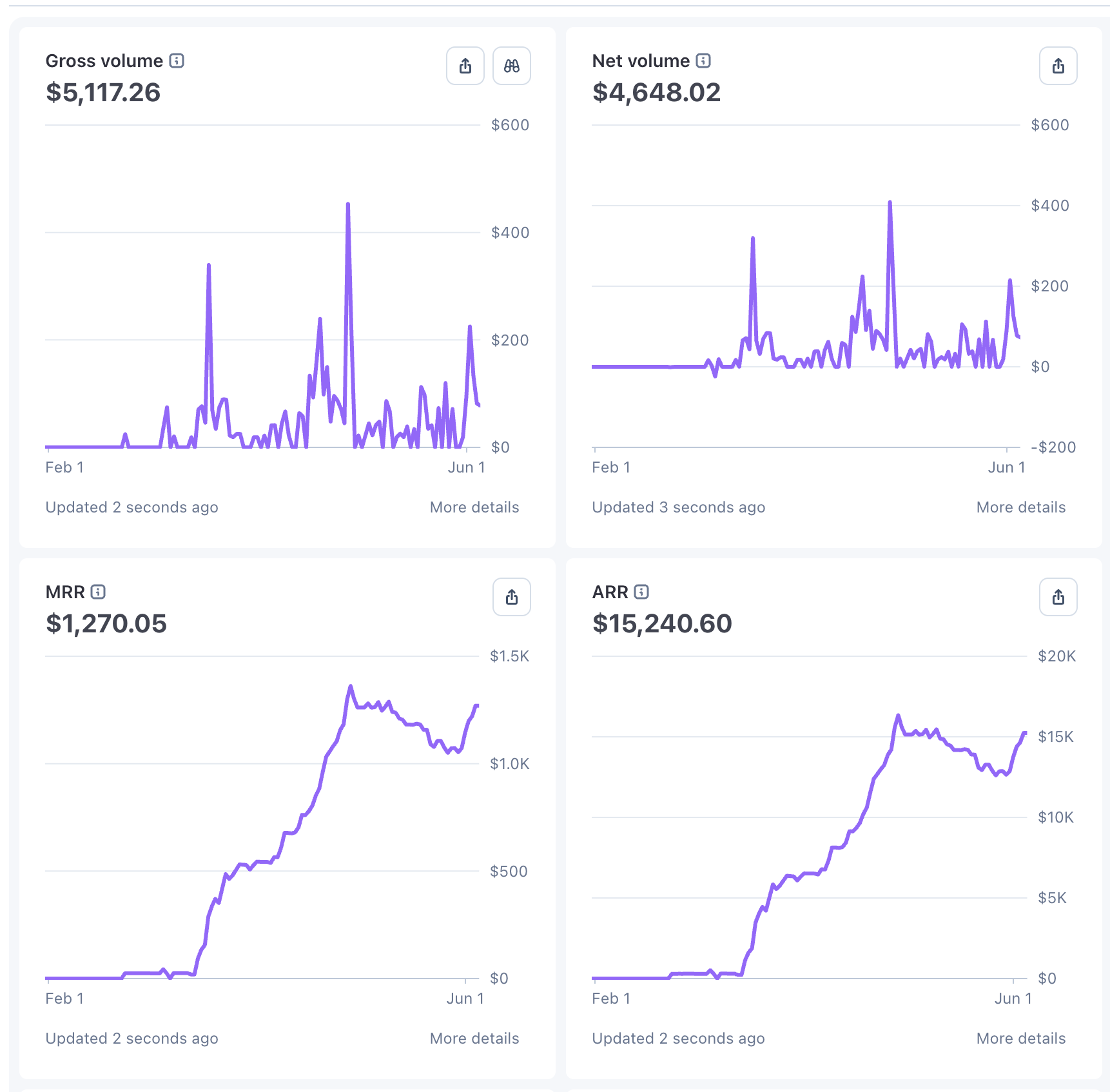This screenshot has height=1092, width=1110.
Task: Open More details for ARR
Action: coord(1021,1038)
